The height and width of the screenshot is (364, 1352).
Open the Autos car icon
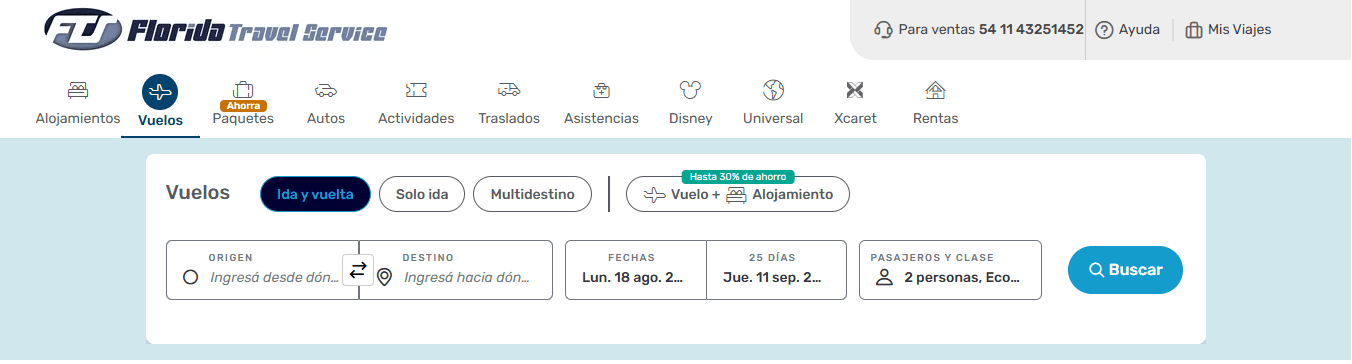coord(326,90)
